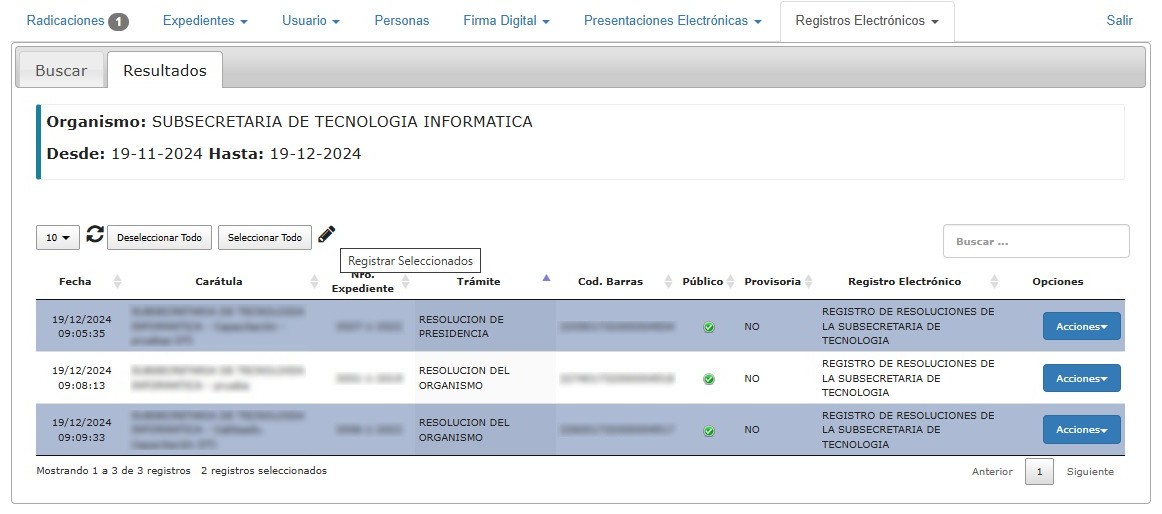
Task: Deselect the 09:05:35 highlighted row
Action: tap(82, 326)
